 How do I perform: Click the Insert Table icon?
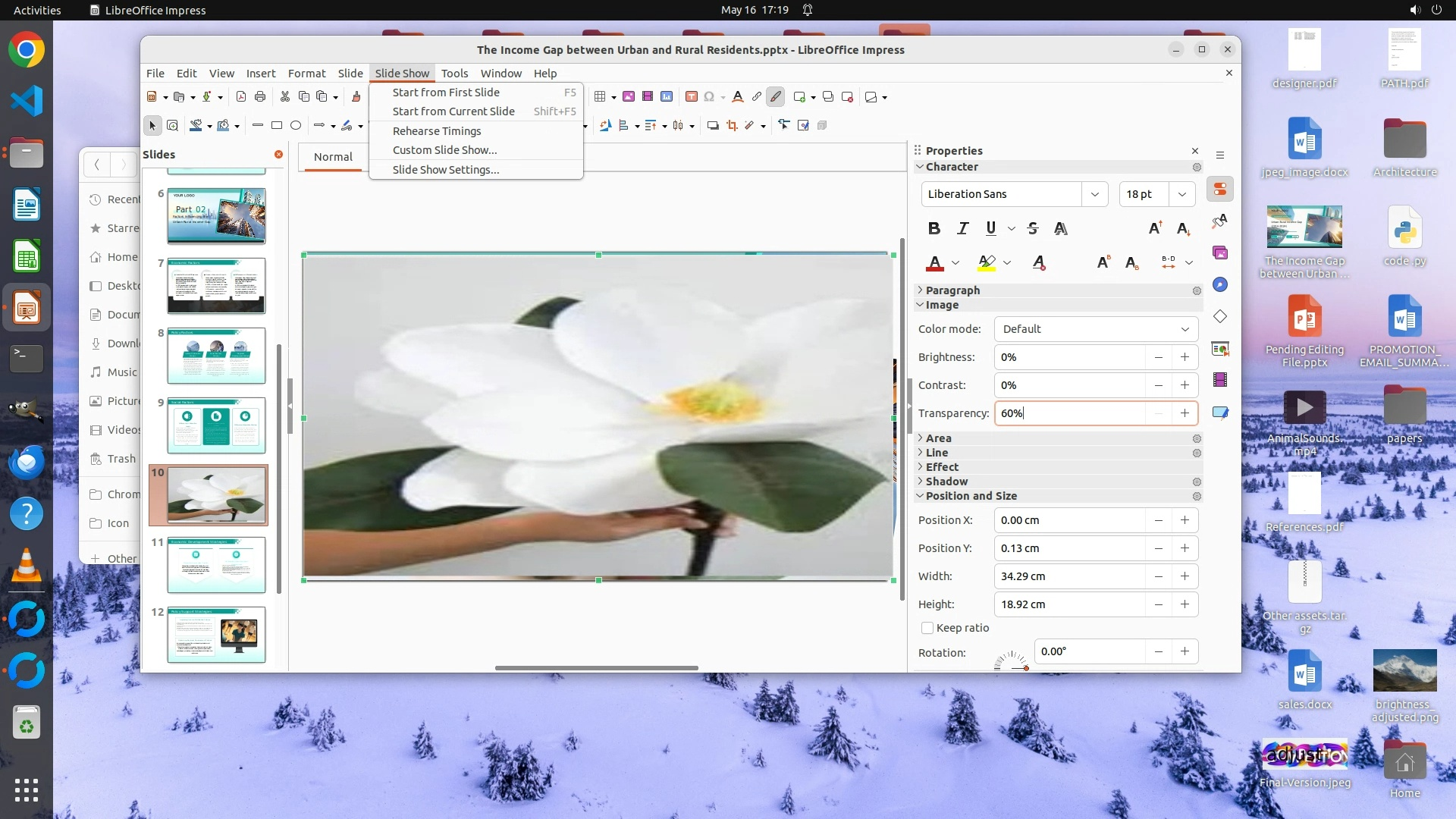(x=600, y=96)
